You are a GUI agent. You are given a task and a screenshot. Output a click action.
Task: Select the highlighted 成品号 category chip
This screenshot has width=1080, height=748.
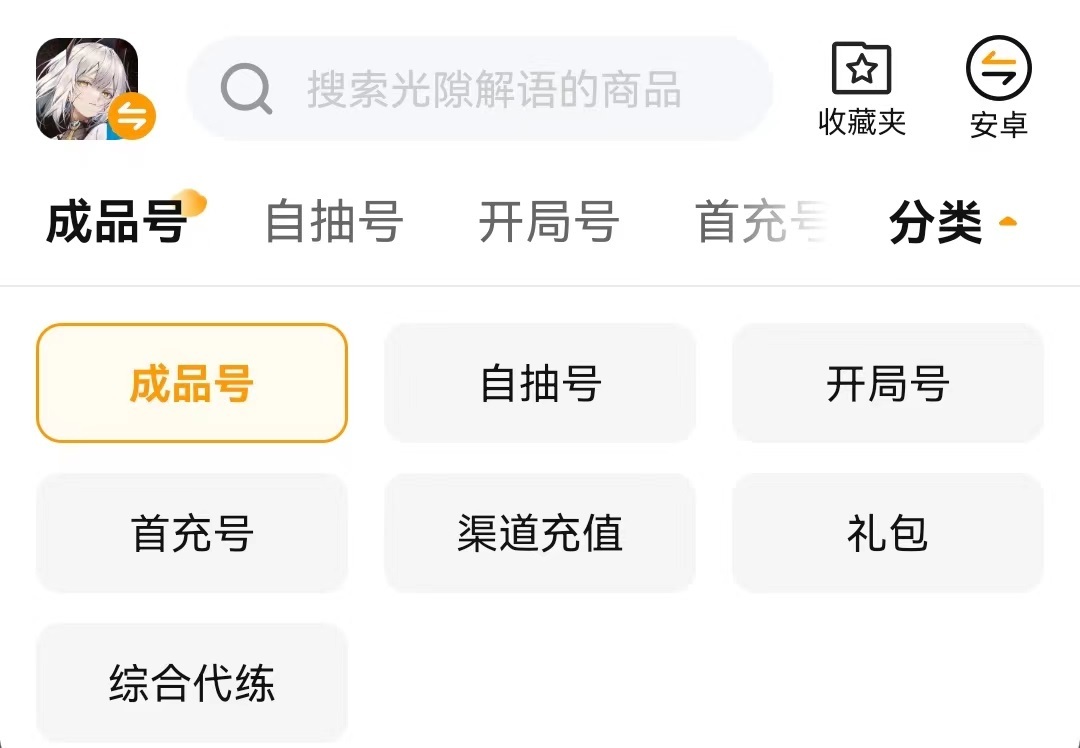pos(192,383)
